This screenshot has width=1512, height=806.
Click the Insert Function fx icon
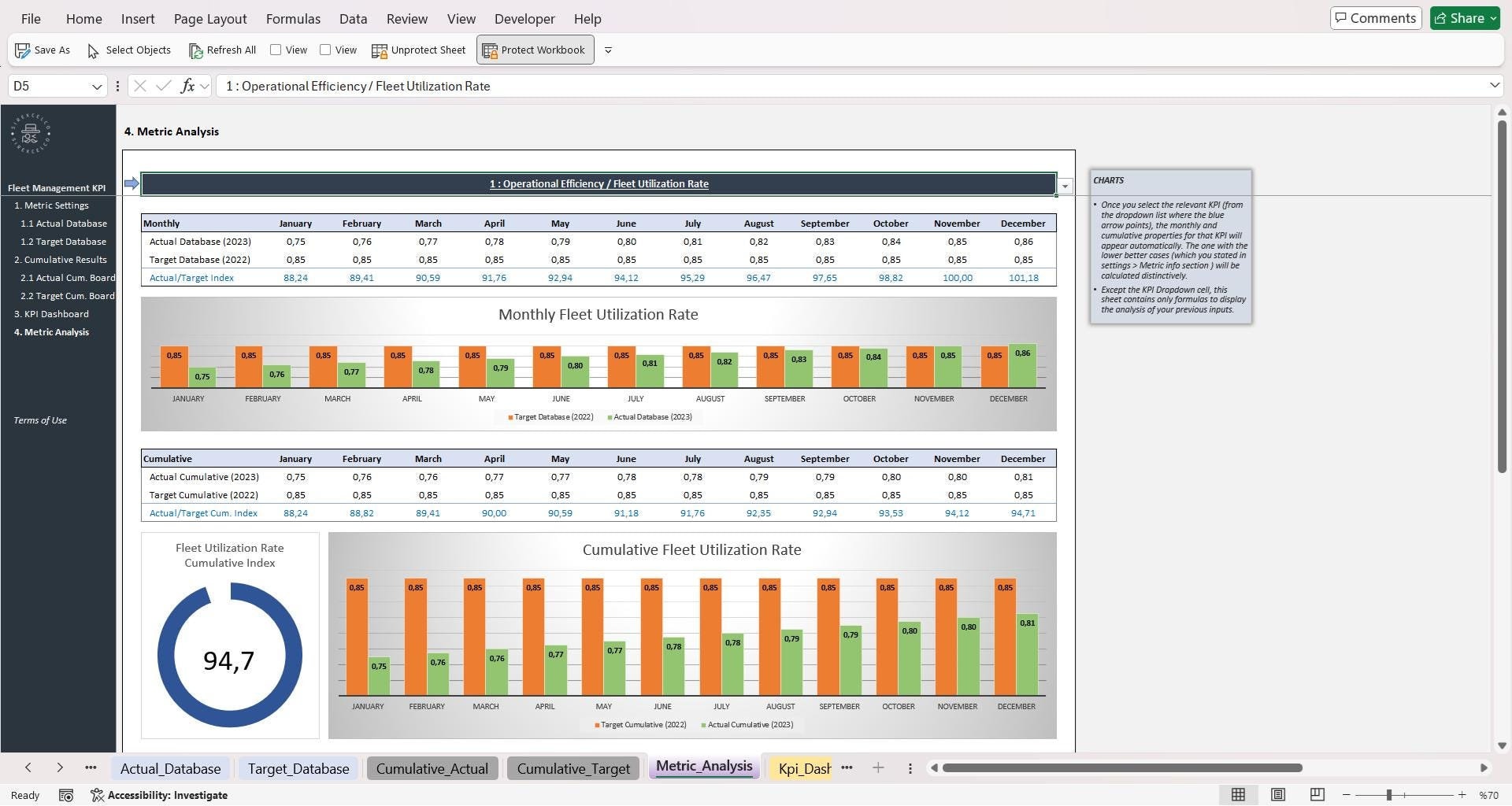pos(187,86)
